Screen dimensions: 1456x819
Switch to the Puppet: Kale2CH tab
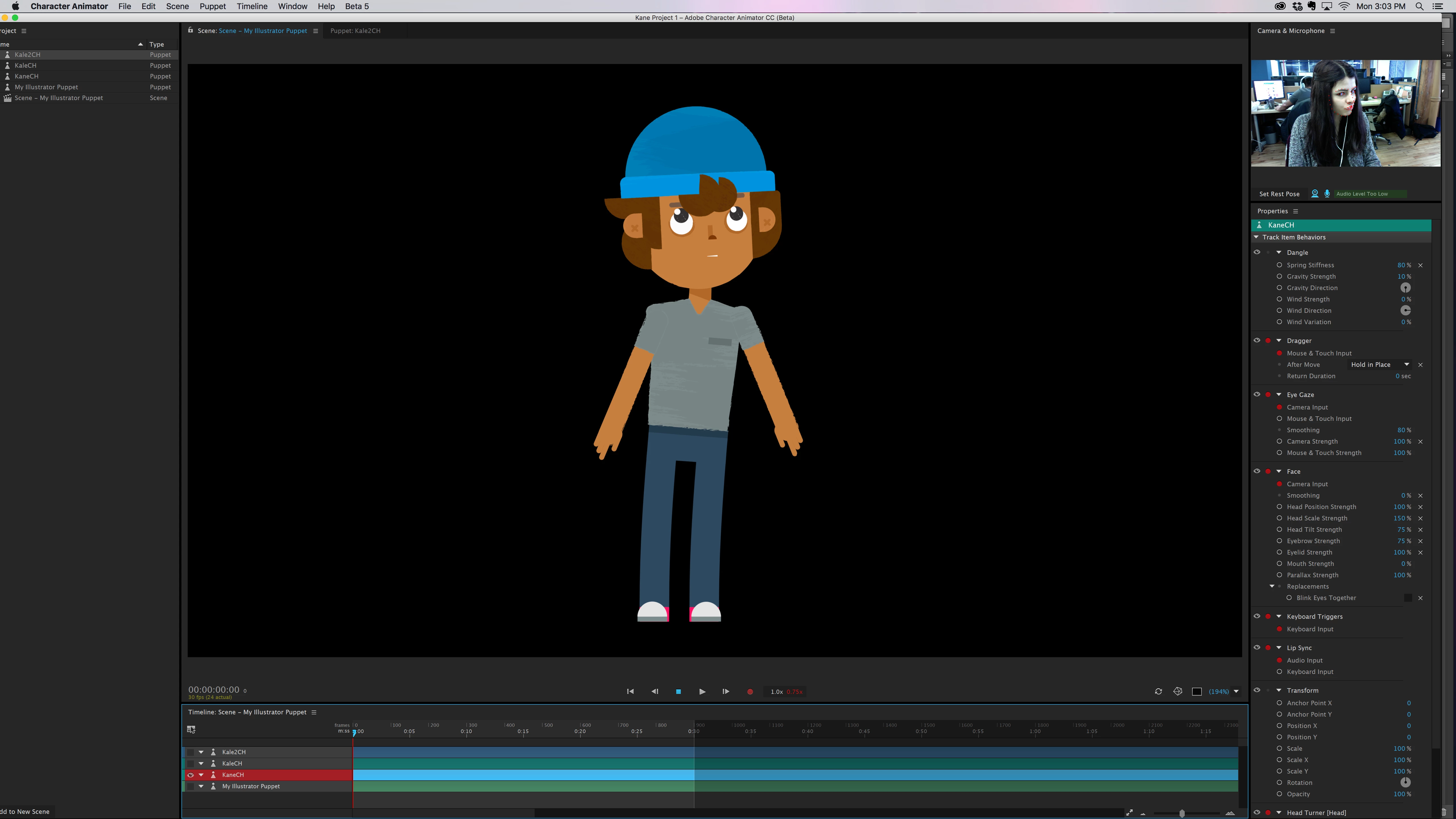point(355,30)
